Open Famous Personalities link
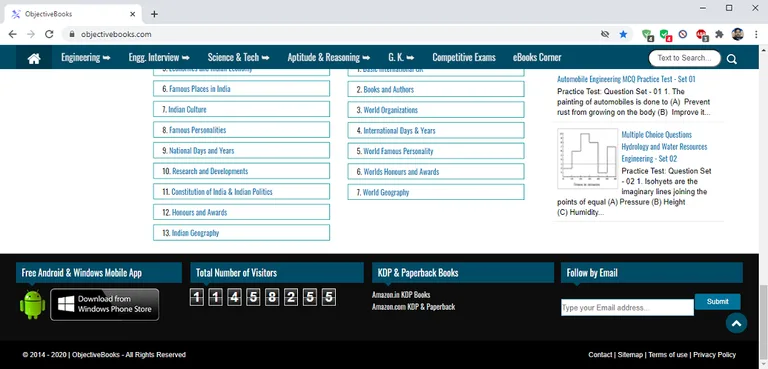The image size is (768, 369). (x=198, y=130)
